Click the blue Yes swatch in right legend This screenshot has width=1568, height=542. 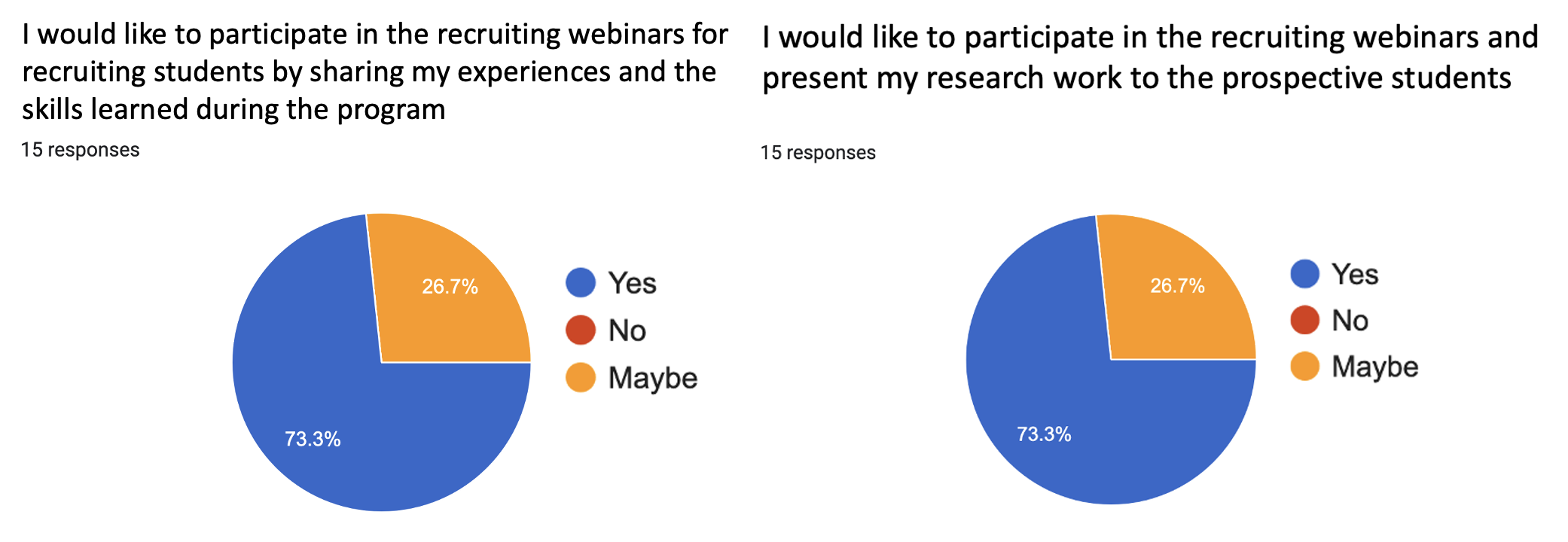tap(1305, 274)
